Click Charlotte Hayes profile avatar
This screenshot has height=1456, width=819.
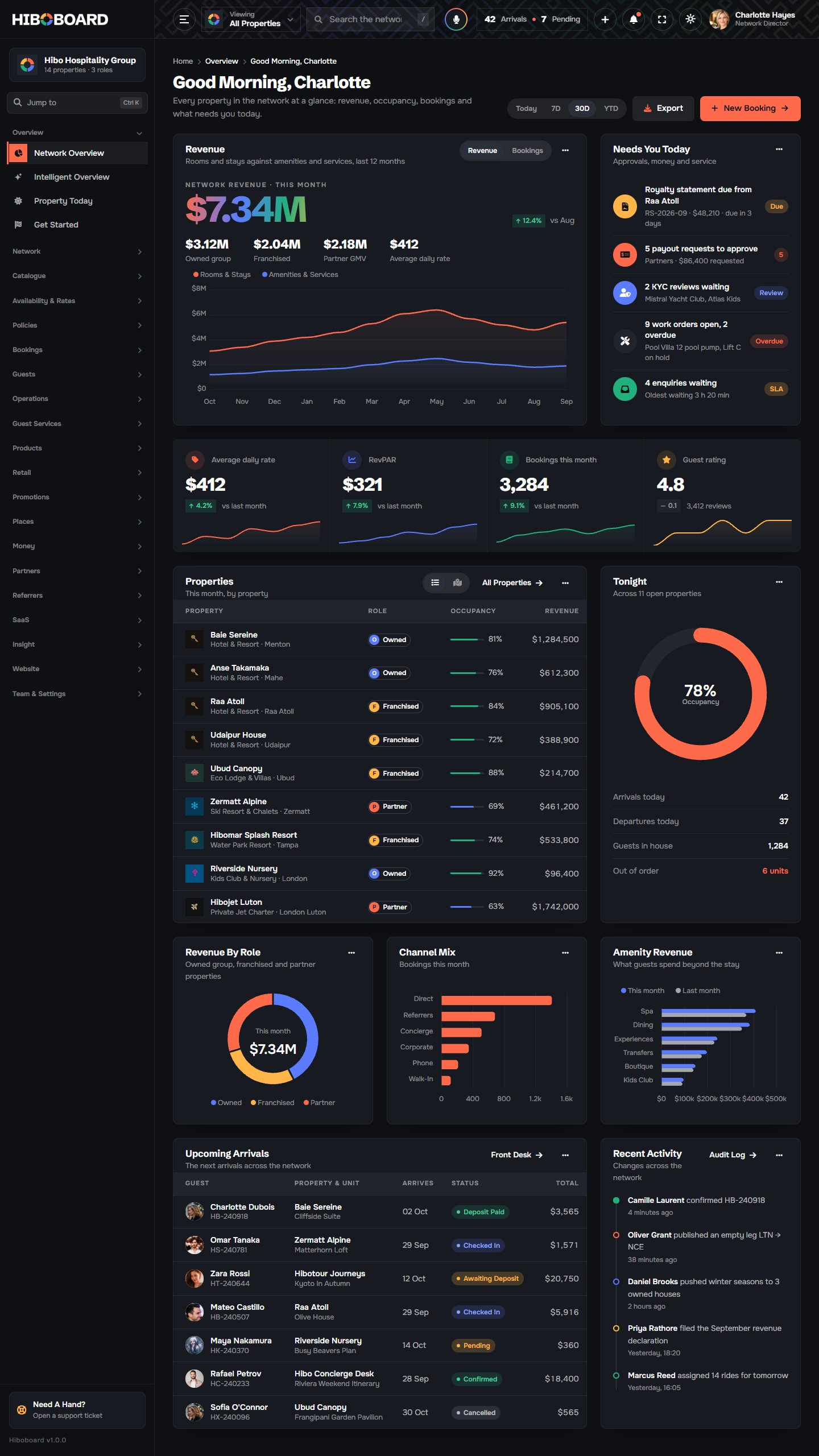719,19
